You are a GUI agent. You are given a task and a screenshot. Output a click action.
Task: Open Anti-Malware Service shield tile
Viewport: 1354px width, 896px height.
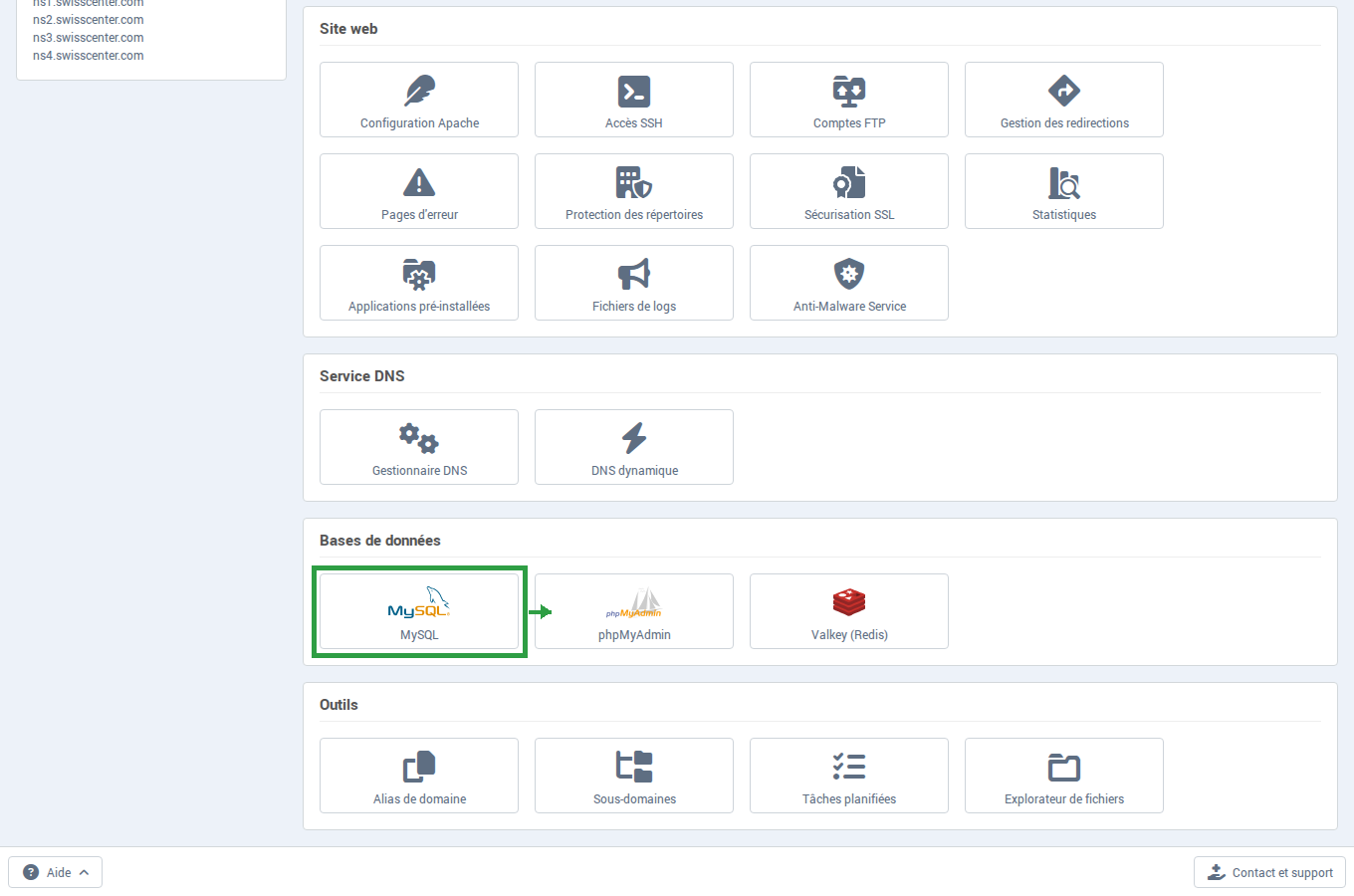click(x=849, y=283)
